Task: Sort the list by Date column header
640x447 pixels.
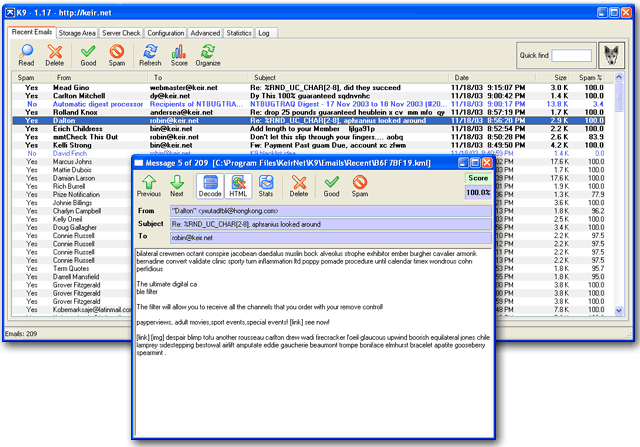Action: coord(461,77)
